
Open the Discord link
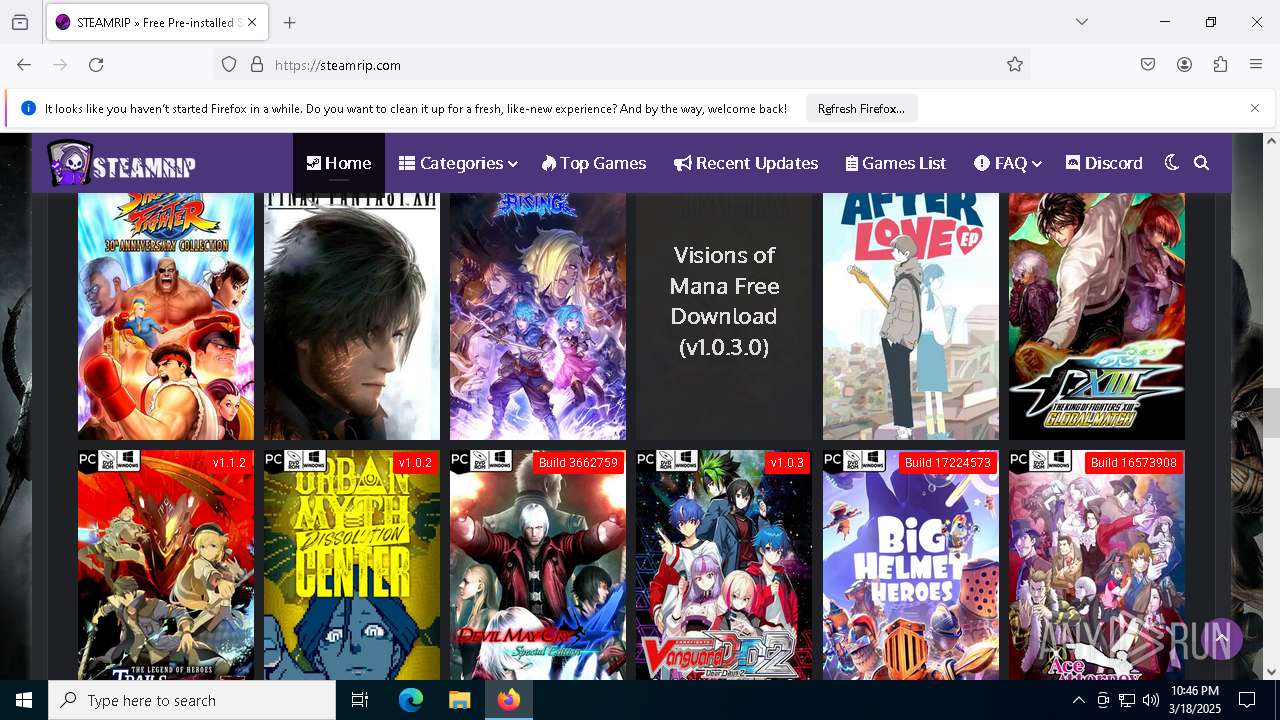pos(1104,163)
